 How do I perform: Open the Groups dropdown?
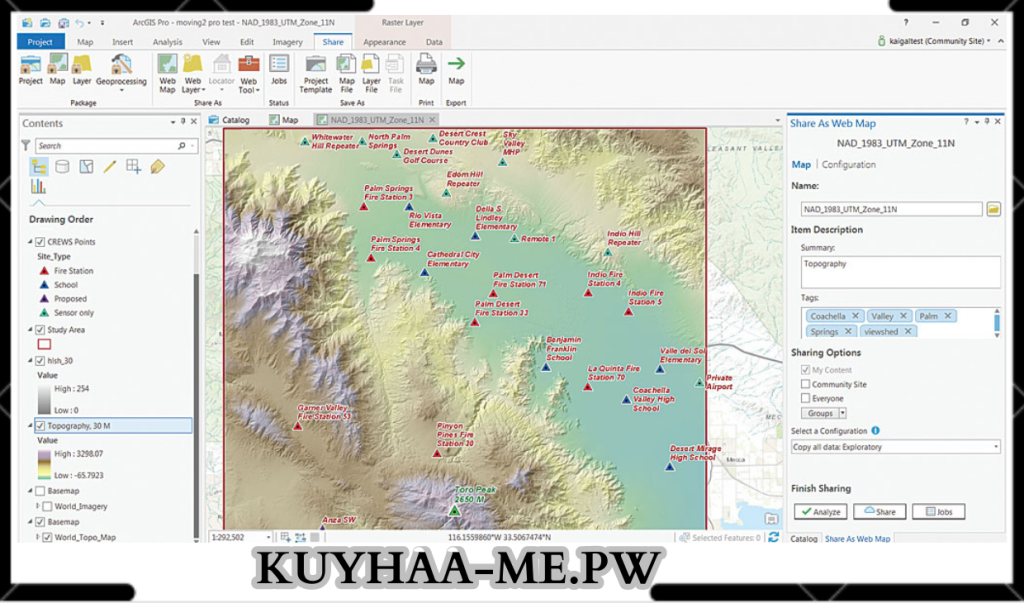pyautogui.click(x=824, y=413)
